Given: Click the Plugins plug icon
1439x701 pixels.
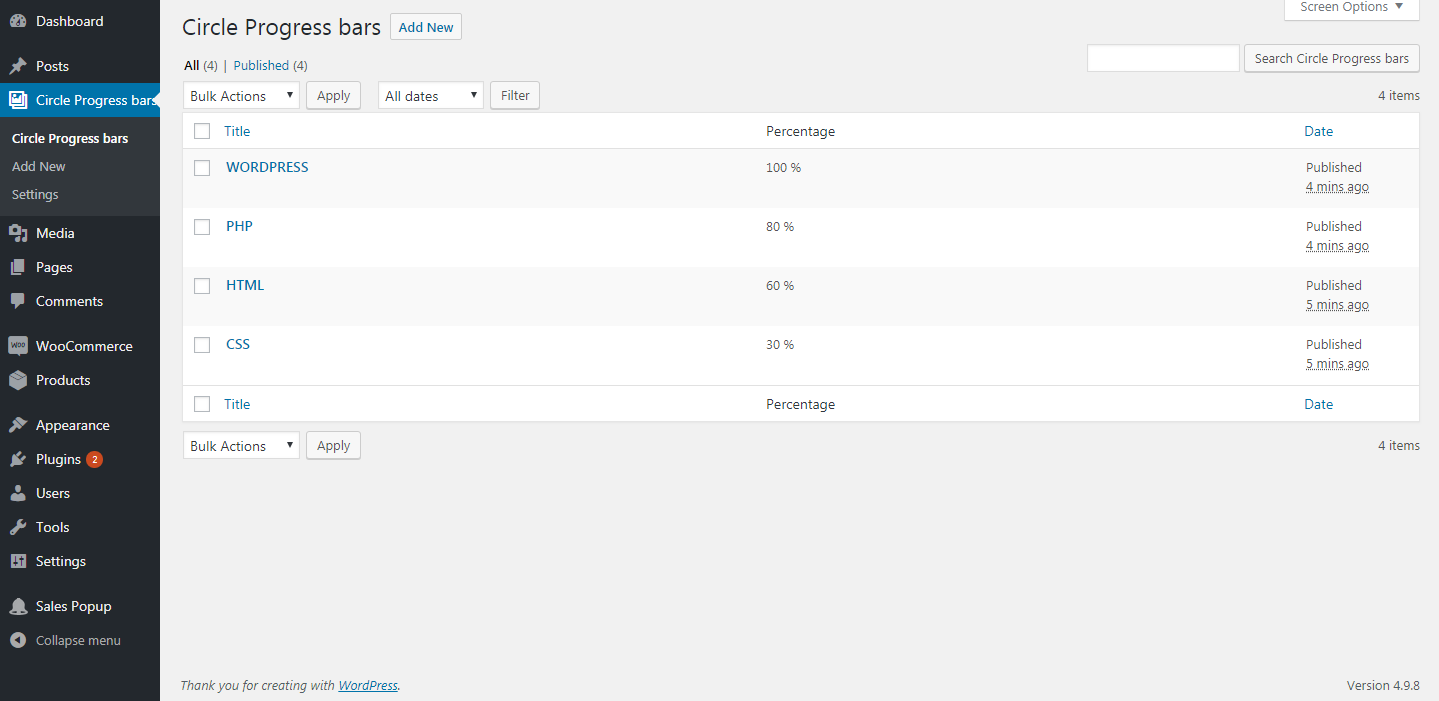Looking at the screenshot, I should tap(18, 459).
